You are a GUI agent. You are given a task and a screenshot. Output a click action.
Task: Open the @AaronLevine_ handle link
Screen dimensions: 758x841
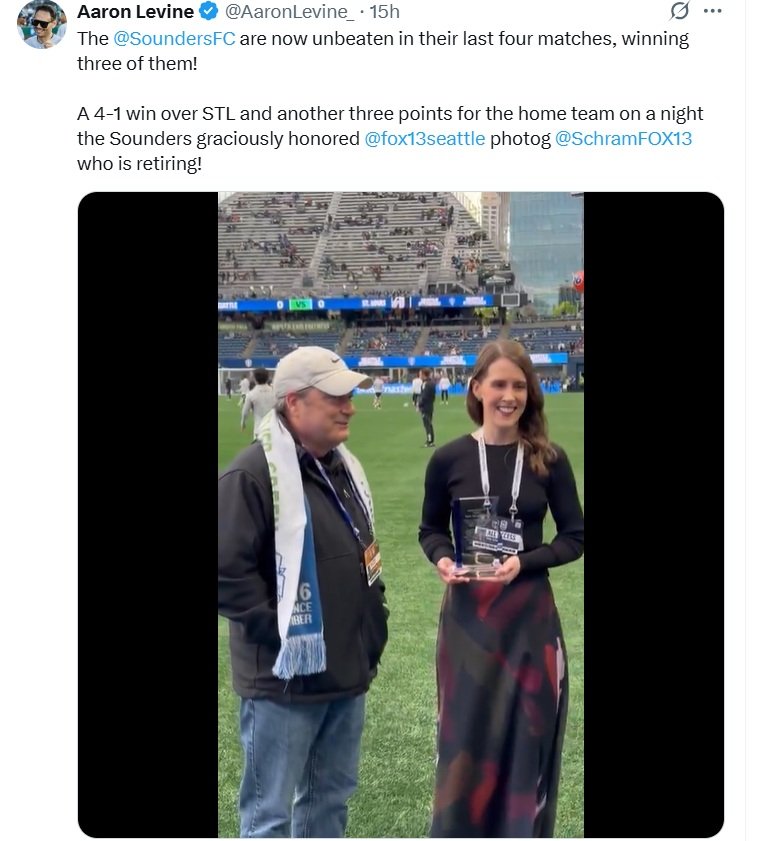click(286, 12)
